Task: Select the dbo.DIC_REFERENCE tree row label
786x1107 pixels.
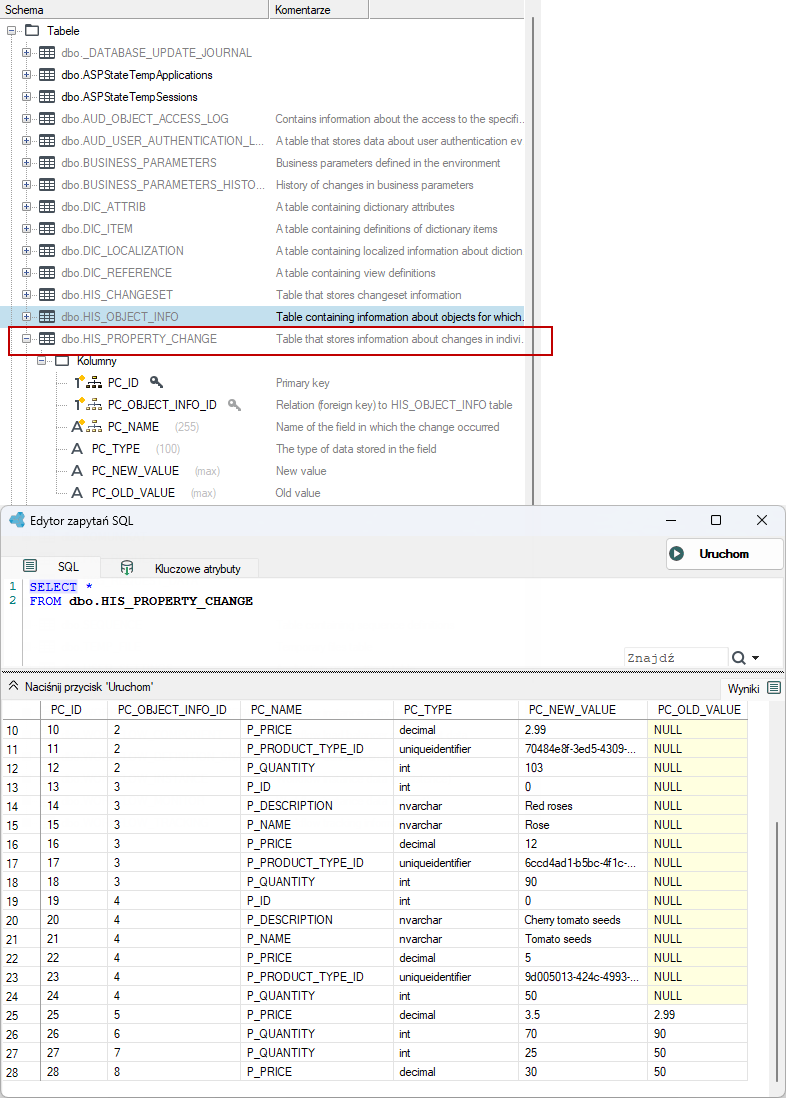Action: point(117,273)
